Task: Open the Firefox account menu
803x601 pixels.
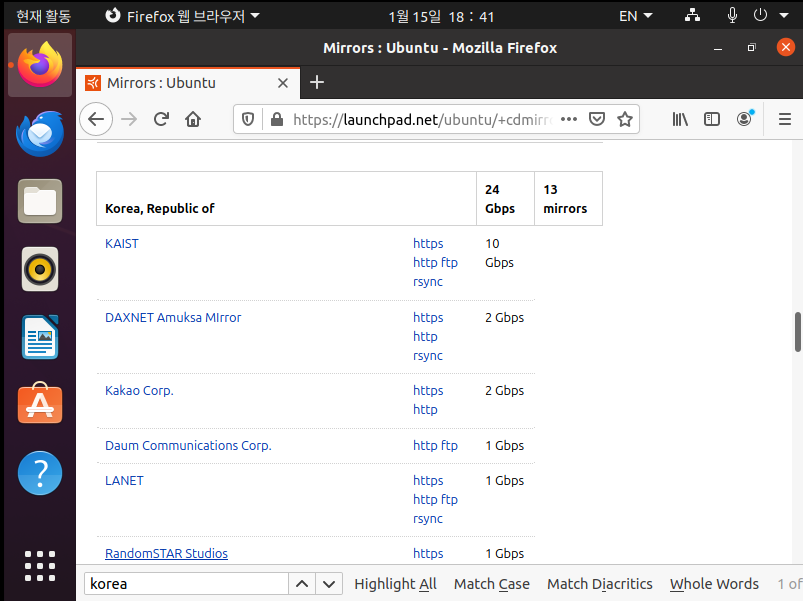Action: point(745,119)
